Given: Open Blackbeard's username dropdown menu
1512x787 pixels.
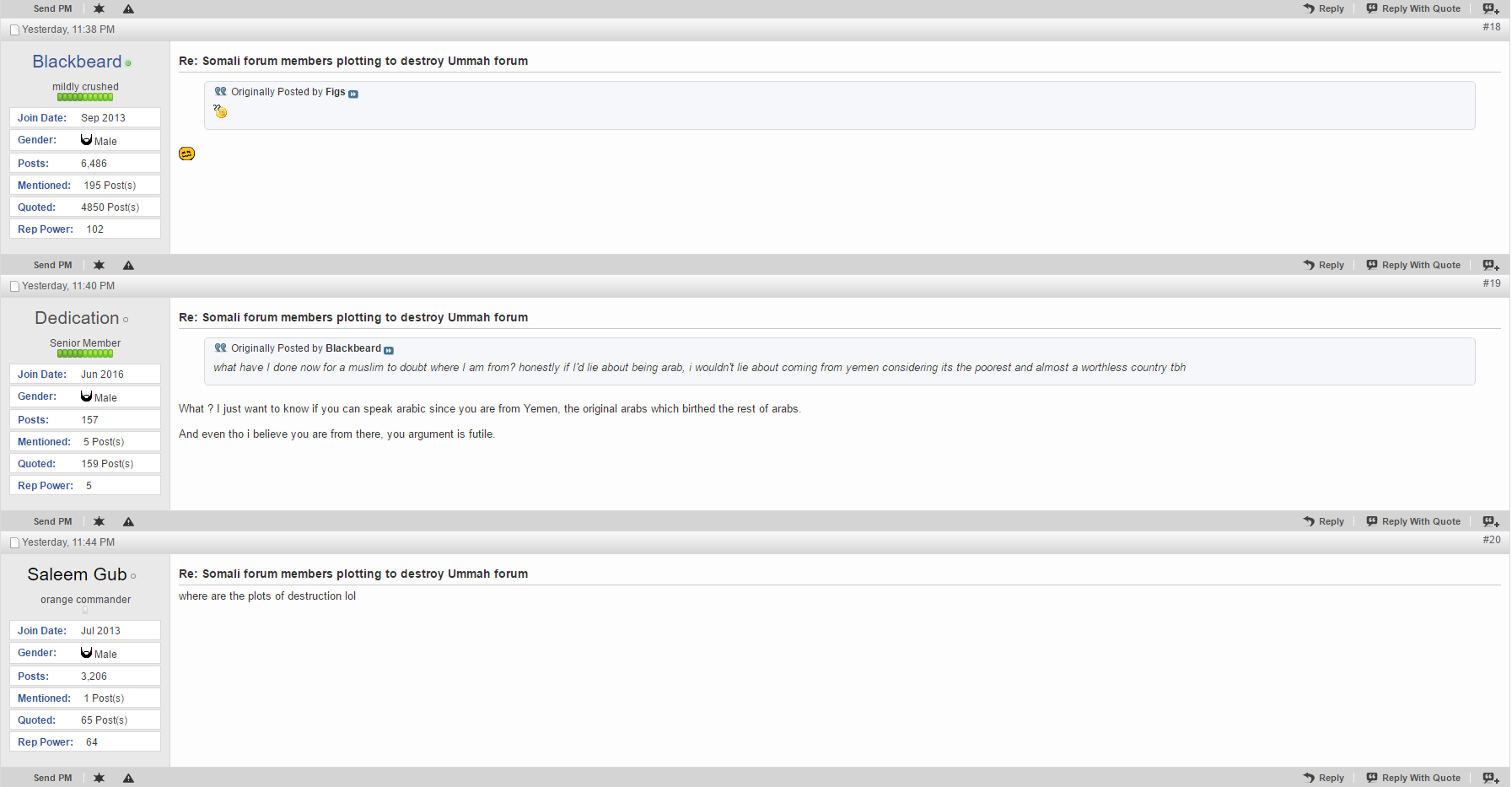Looking at the screenshot, I should coord(77,62).
